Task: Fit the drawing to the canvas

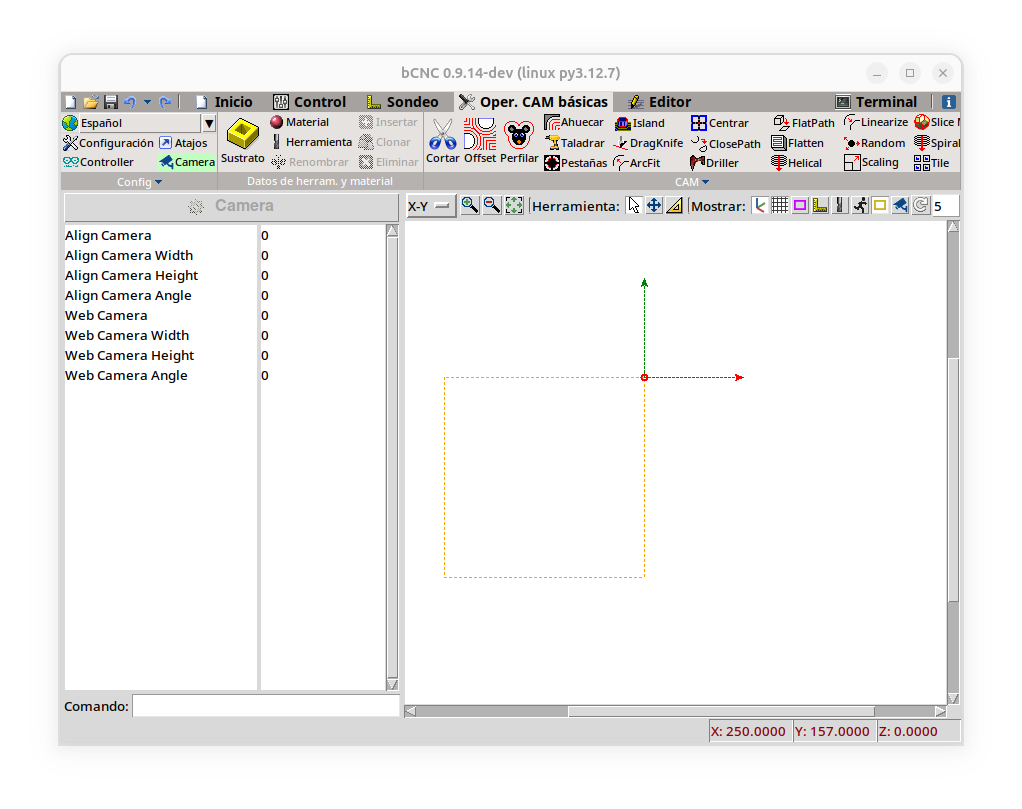Action: pyautogui.click(x=514, y=205)
